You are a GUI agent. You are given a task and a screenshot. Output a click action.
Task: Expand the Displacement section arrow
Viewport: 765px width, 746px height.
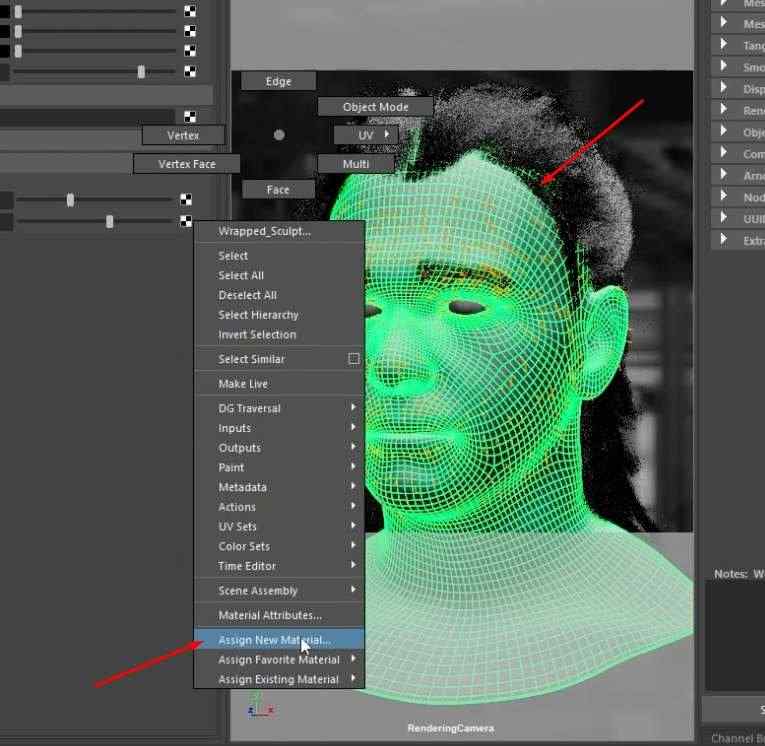click(724, 88)
